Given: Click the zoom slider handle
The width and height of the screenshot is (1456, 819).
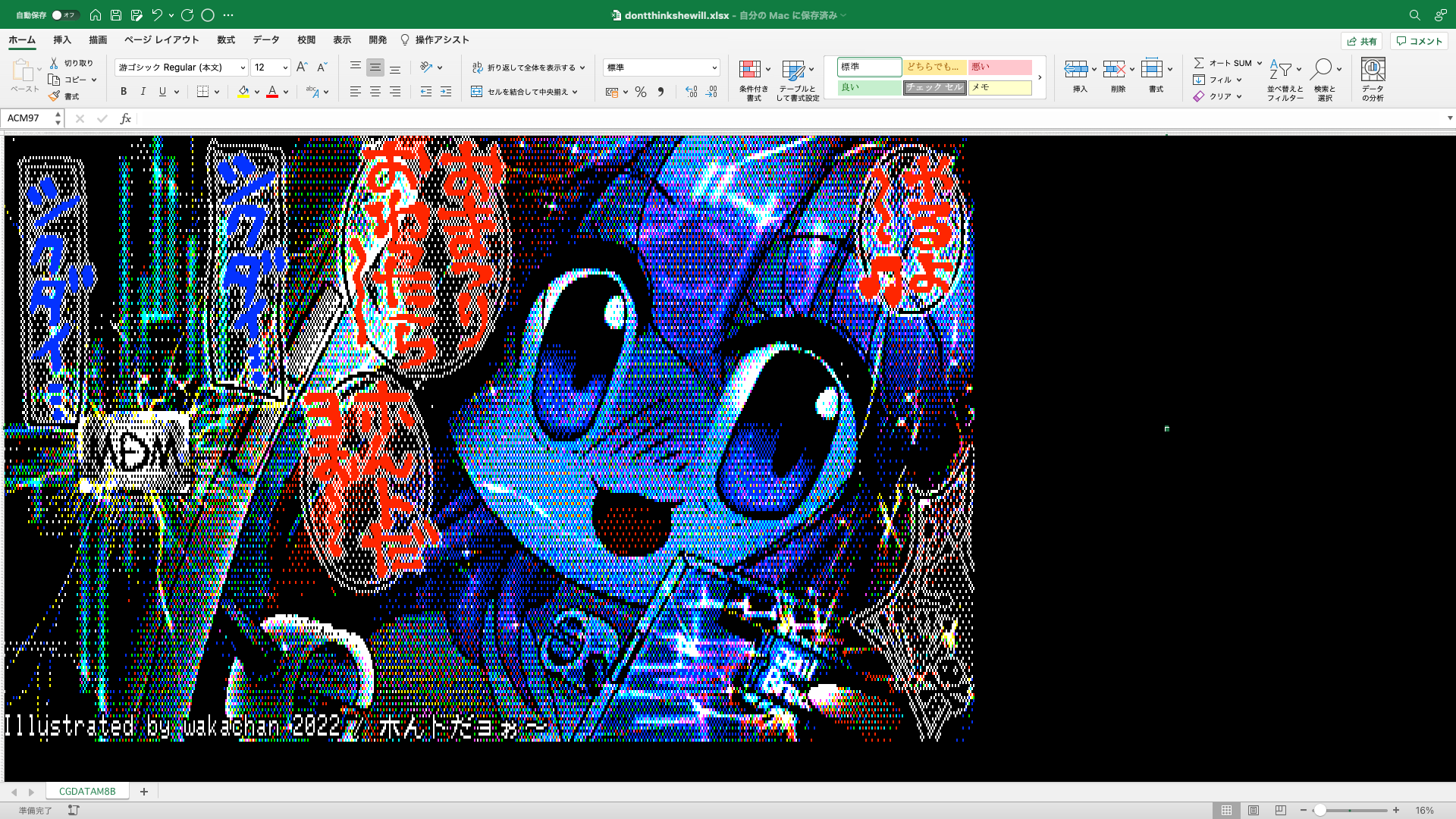Looking at the screenshot, I should point(1319,810).
